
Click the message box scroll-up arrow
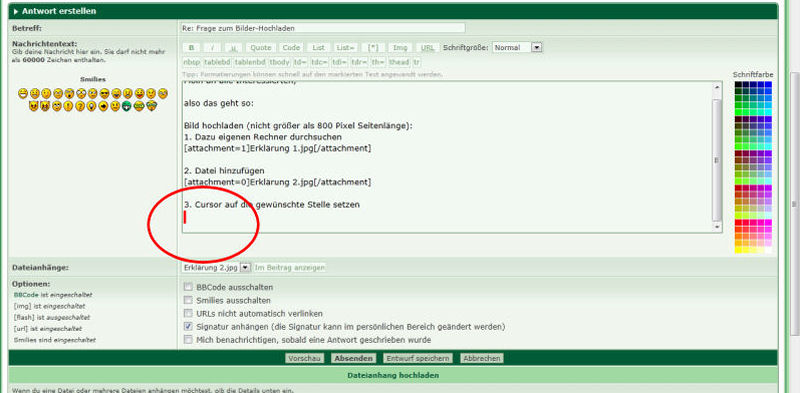(x=717, y=88)
